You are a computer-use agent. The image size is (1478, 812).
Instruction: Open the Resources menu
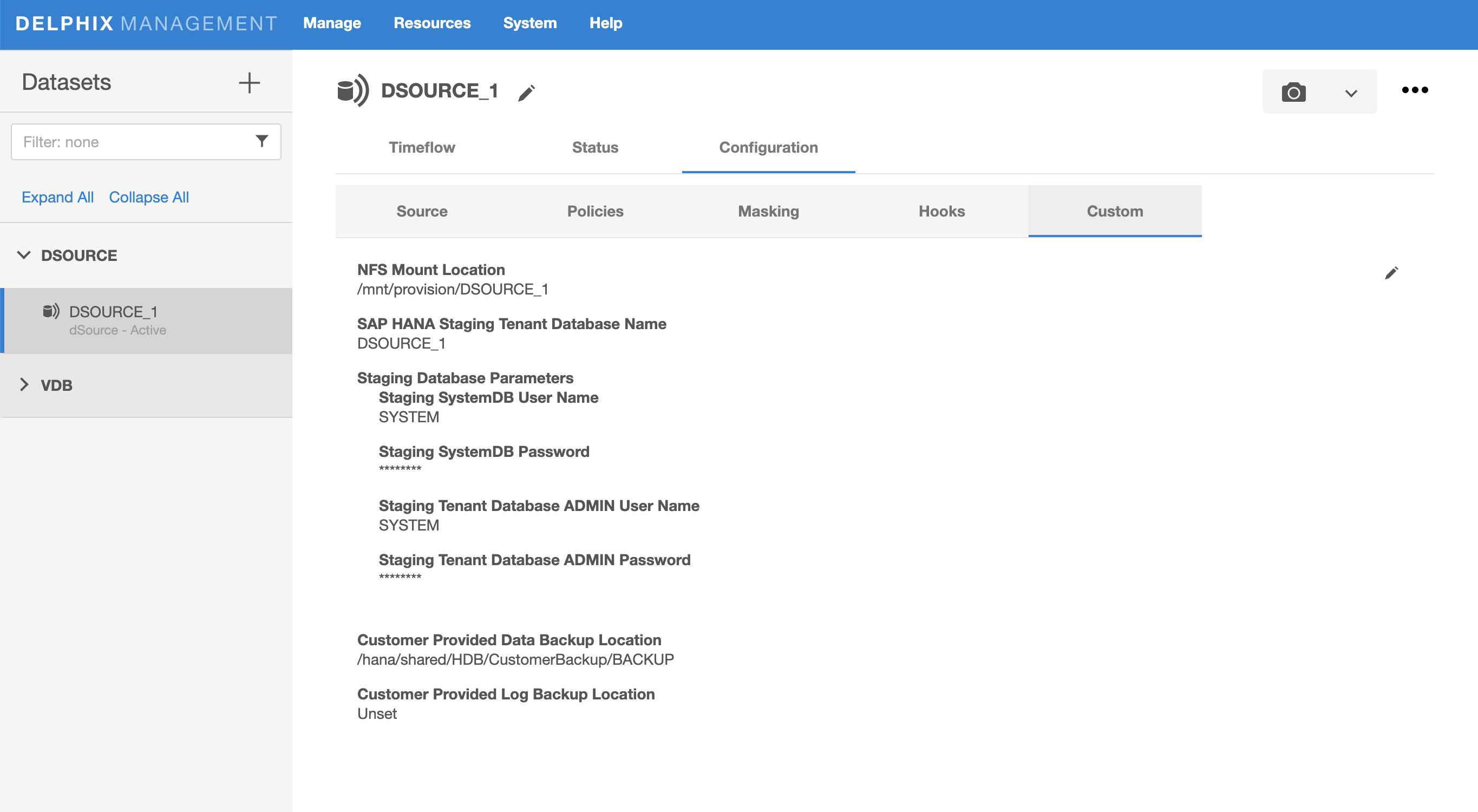tap(431, 23)
